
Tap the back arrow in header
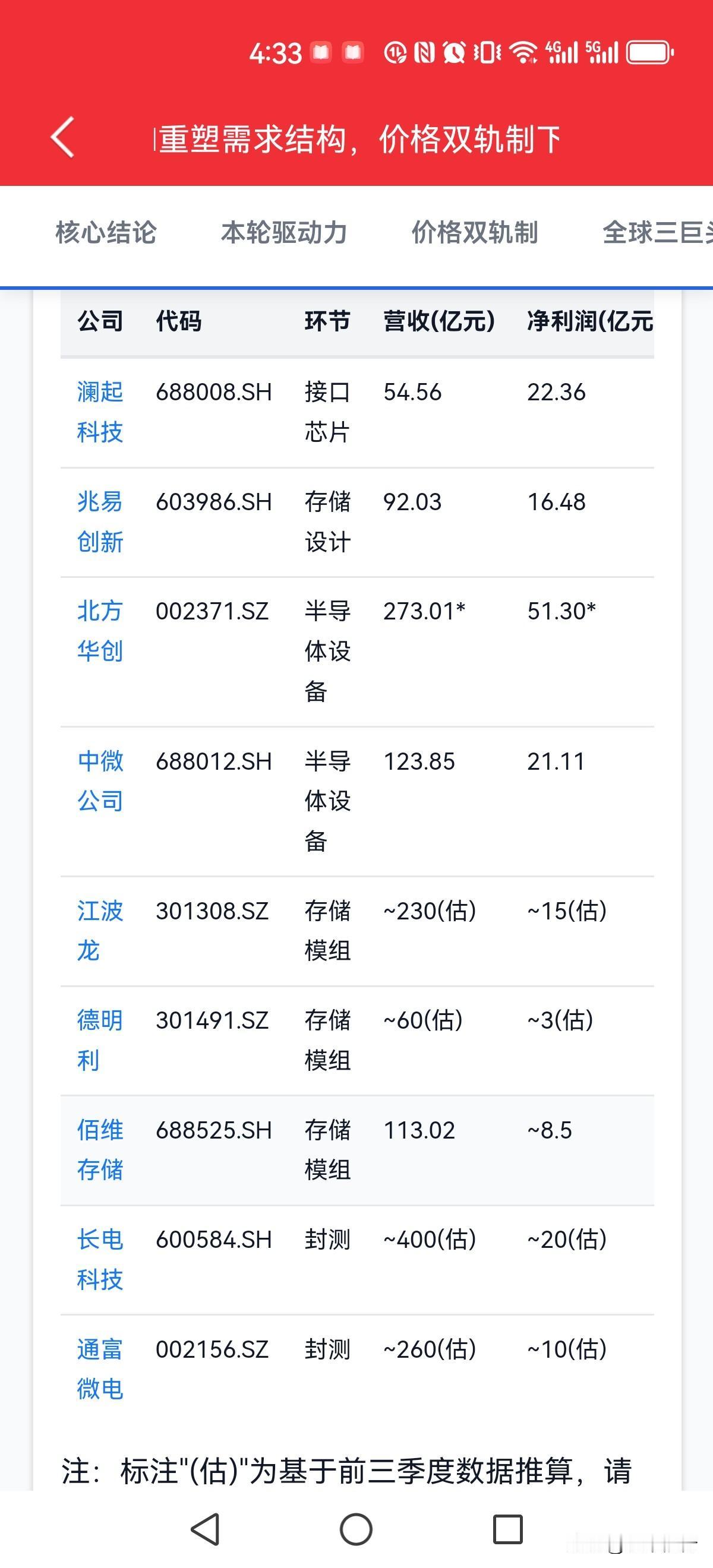point(63,138)
